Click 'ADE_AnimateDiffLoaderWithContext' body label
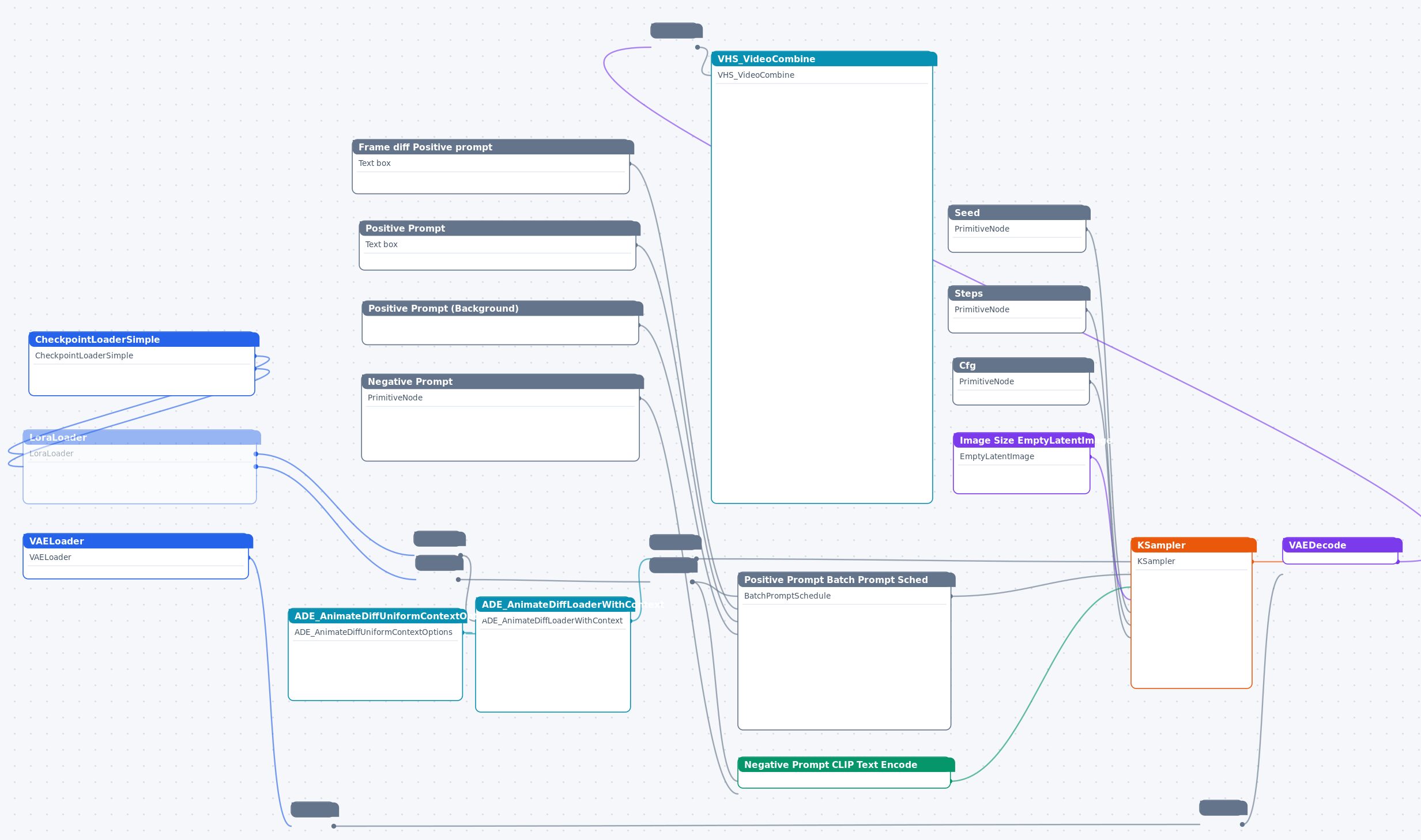The image size is (1421, 840). pyautogui.click(x=552, y=620)
